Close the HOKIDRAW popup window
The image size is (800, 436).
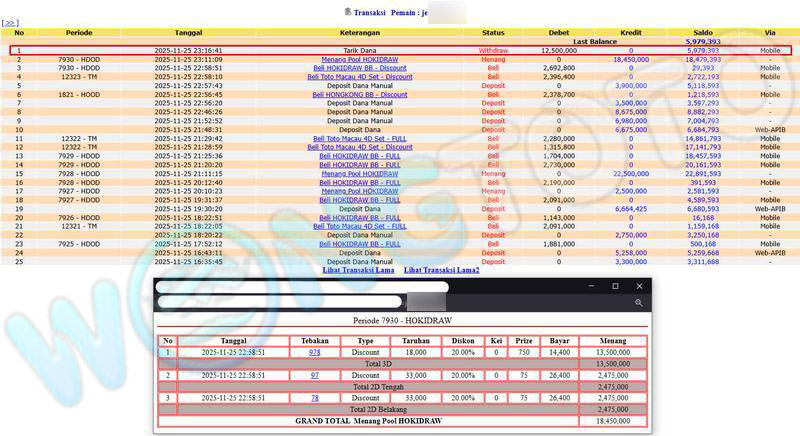[x=639, y=287]
